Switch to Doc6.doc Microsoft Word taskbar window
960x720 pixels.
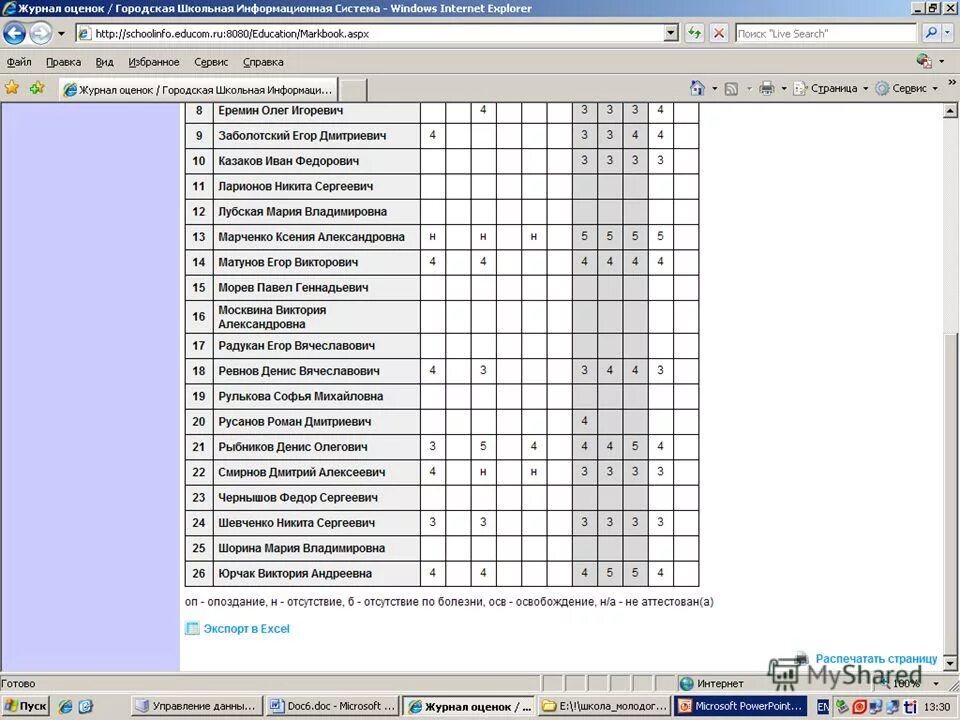coord(332,706)
